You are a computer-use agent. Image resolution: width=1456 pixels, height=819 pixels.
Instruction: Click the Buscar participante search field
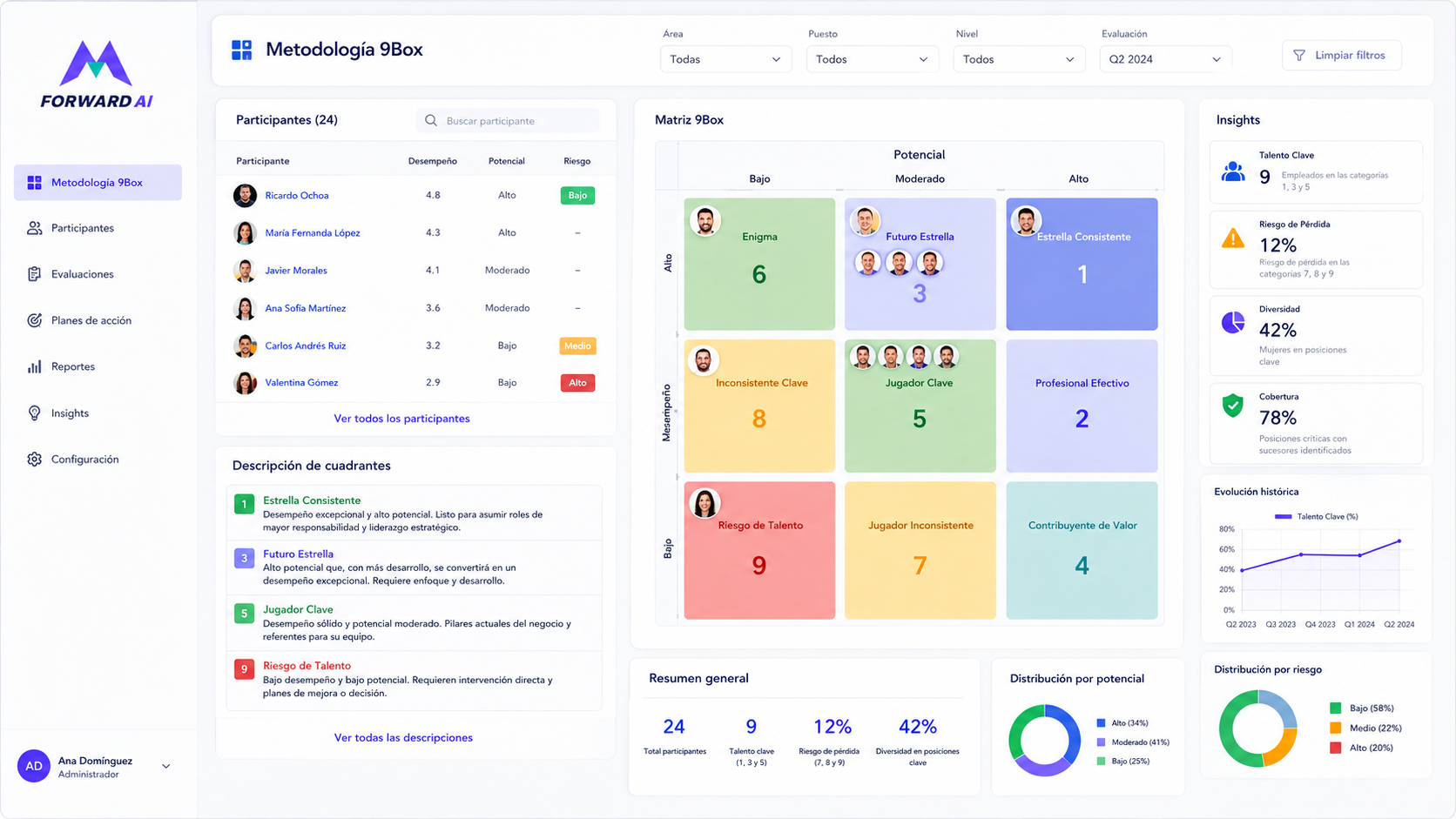pos(508,121)
